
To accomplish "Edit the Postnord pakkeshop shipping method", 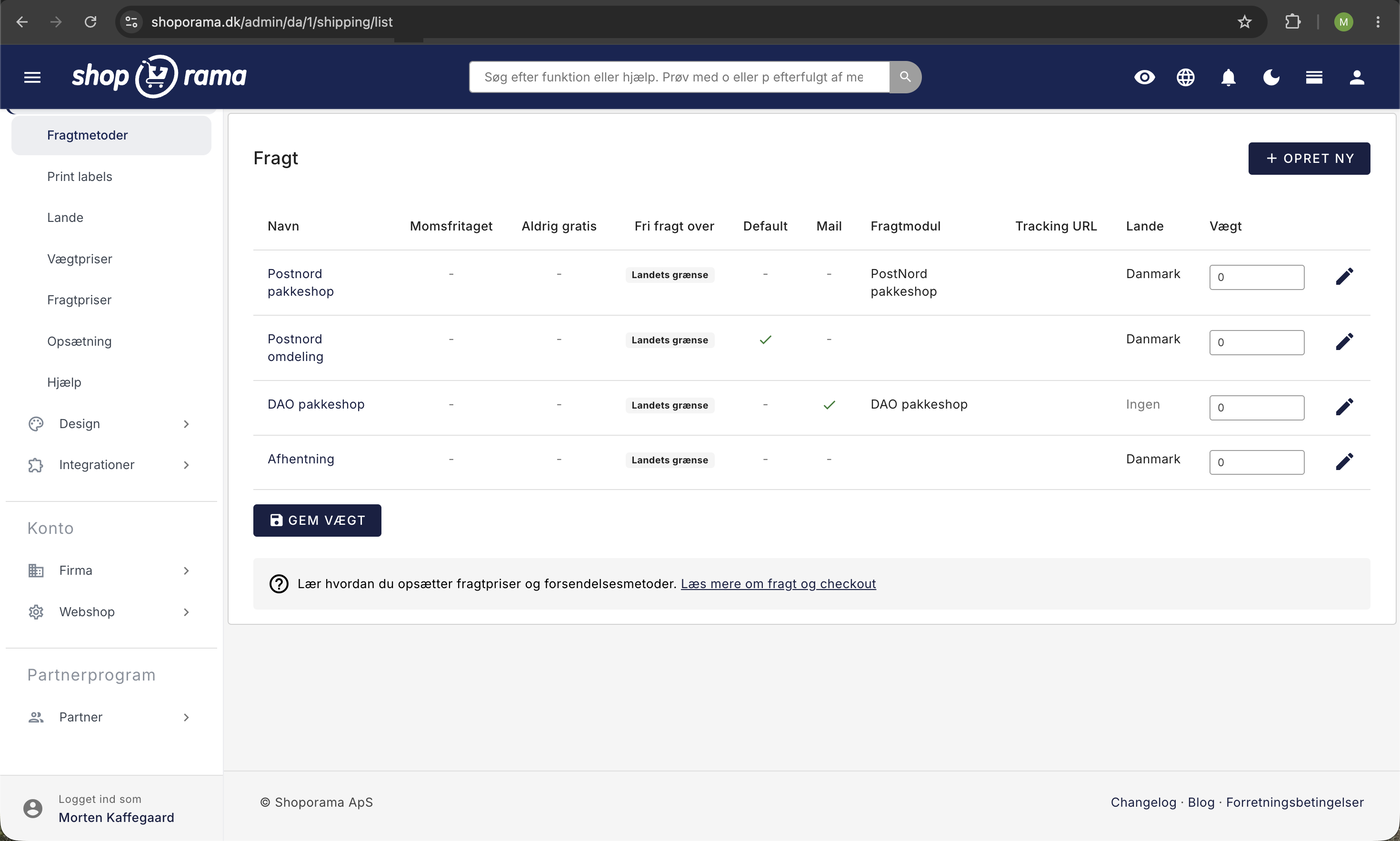I will coord(1345,276).
